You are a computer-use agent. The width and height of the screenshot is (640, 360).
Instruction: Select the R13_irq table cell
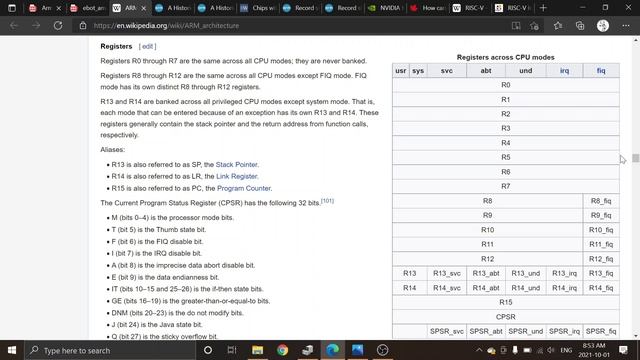pyautogui.click(x=564, y=273)
